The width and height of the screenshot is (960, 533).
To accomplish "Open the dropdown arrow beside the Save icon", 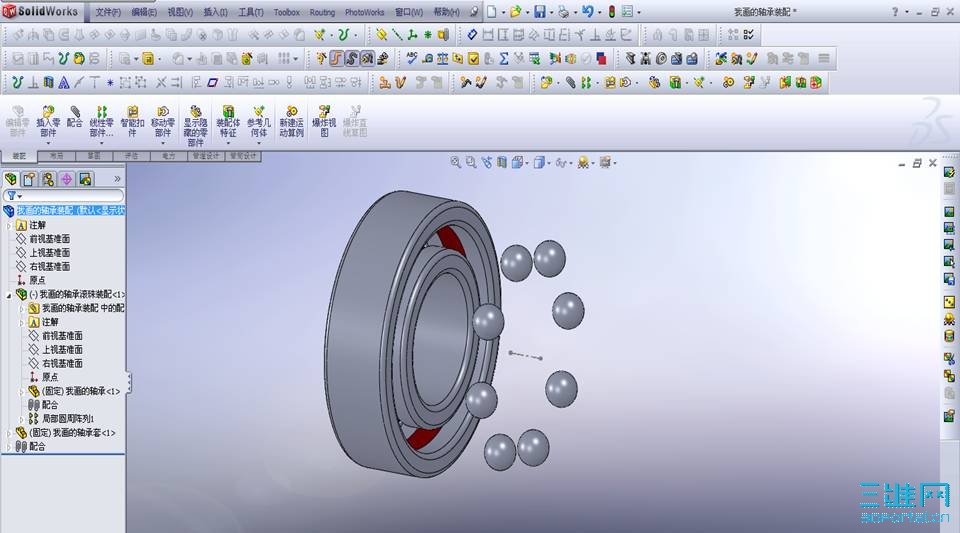I will (550, 12).
